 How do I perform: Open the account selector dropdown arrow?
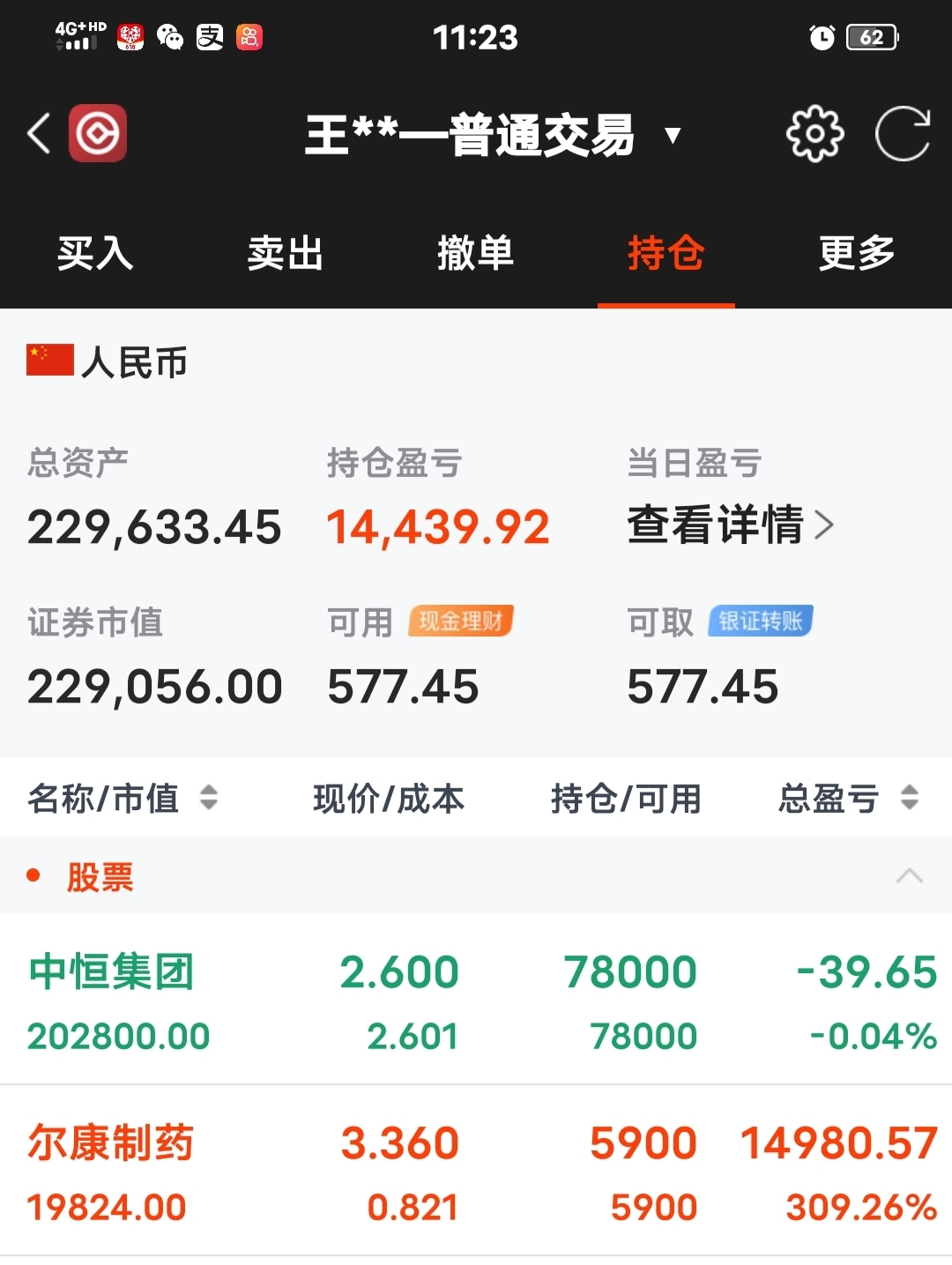(673, 136)
